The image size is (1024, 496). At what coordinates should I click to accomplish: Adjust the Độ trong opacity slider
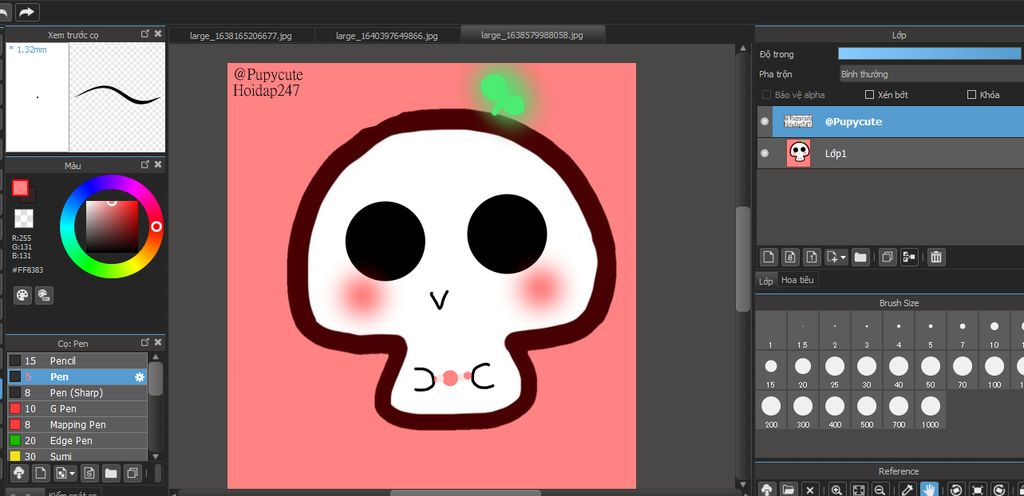click(931, 54)
